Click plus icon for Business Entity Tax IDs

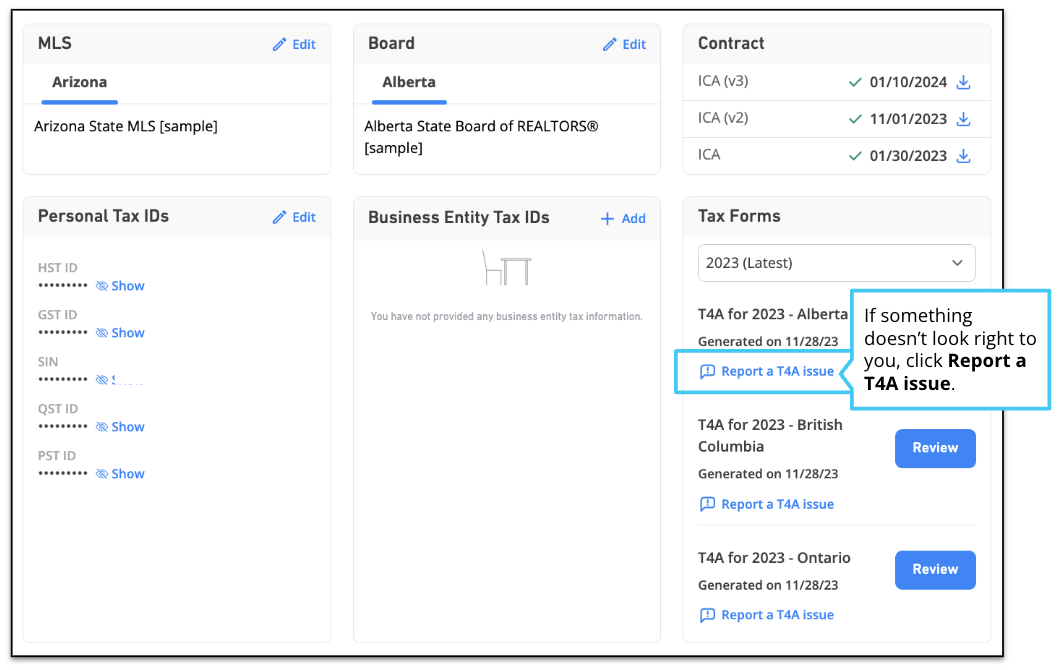pos(607,219)
